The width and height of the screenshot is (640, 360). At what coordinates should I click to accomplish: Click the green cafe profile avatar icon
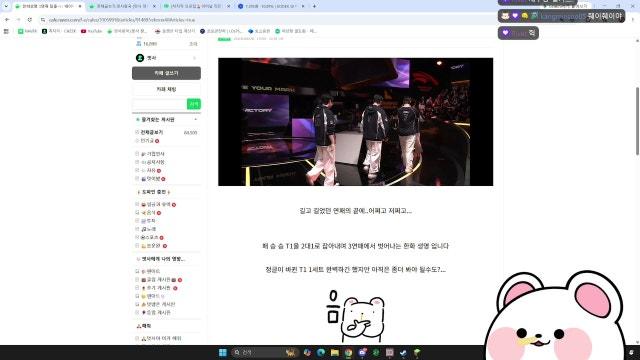pos(140,58)
